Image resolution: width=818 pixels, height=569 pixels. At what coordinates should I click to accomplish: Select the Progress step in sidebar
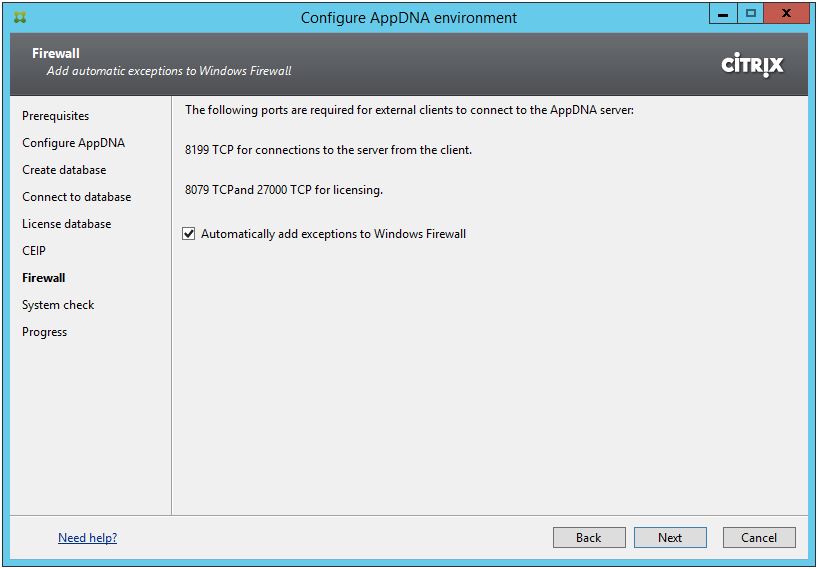(x=44, y=332)
